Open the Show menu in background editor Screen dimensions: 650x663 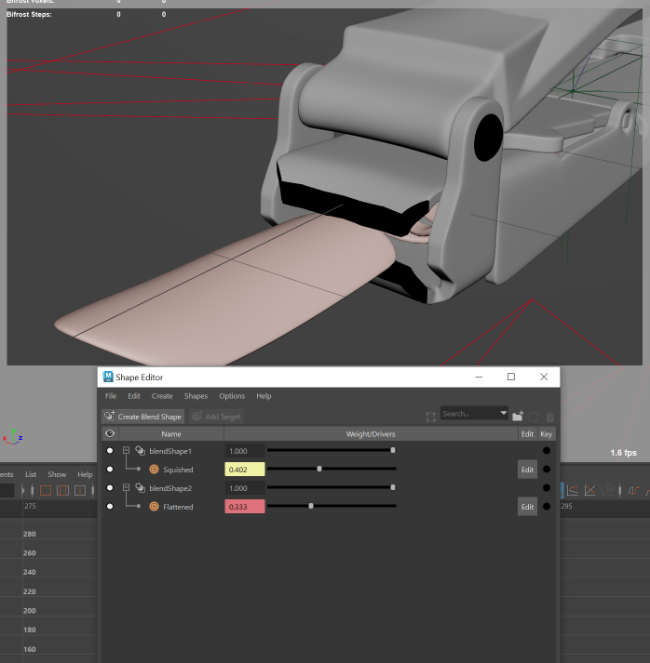click(57, 474)
